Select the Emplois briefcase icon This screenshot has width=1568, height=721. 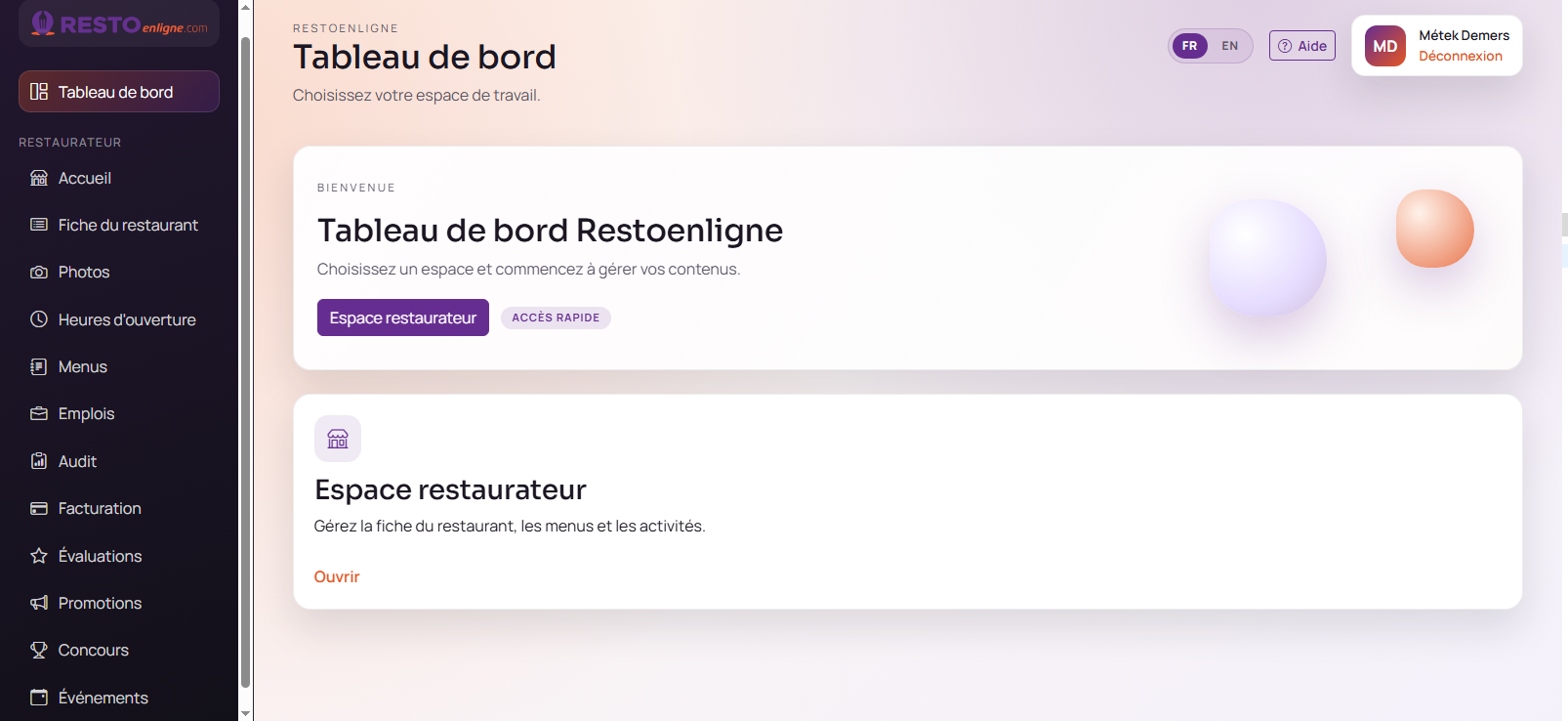[x=38, y=413]
